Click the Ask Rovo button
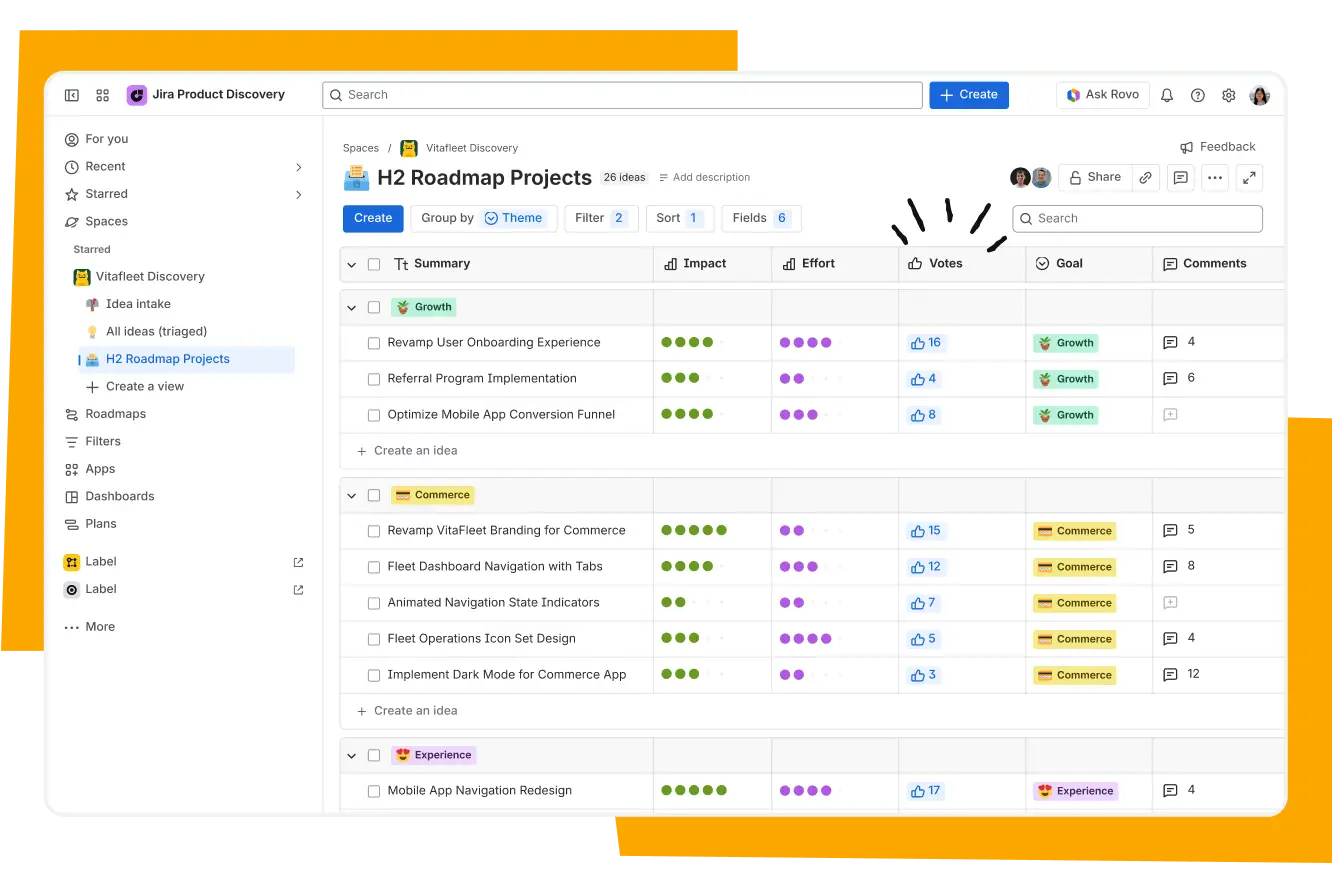The height and width of the screenshot is (888, 1332). (1103, 95)
